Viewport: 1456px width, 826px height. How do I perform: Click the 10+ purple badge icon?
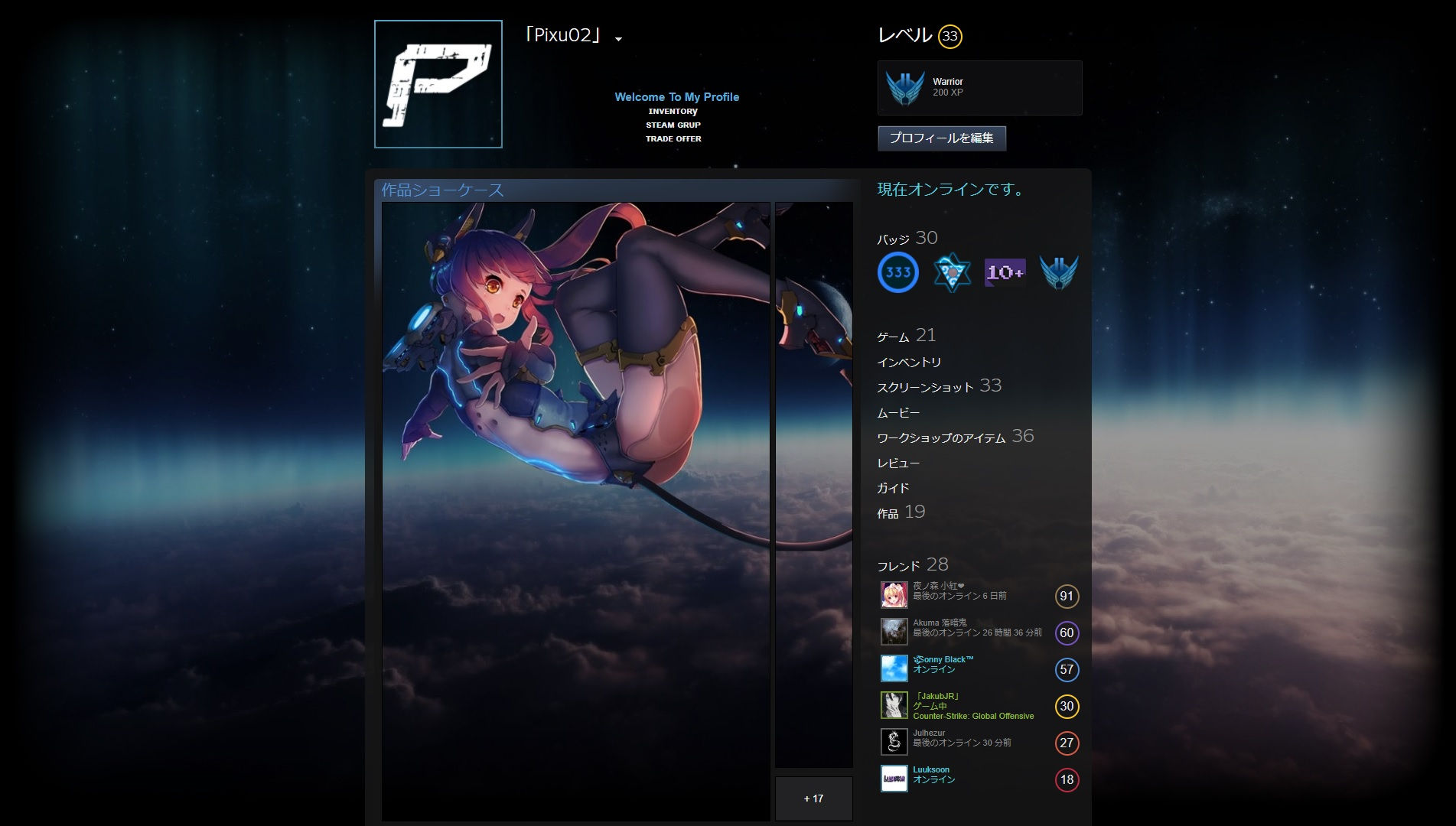(1005, 272)
